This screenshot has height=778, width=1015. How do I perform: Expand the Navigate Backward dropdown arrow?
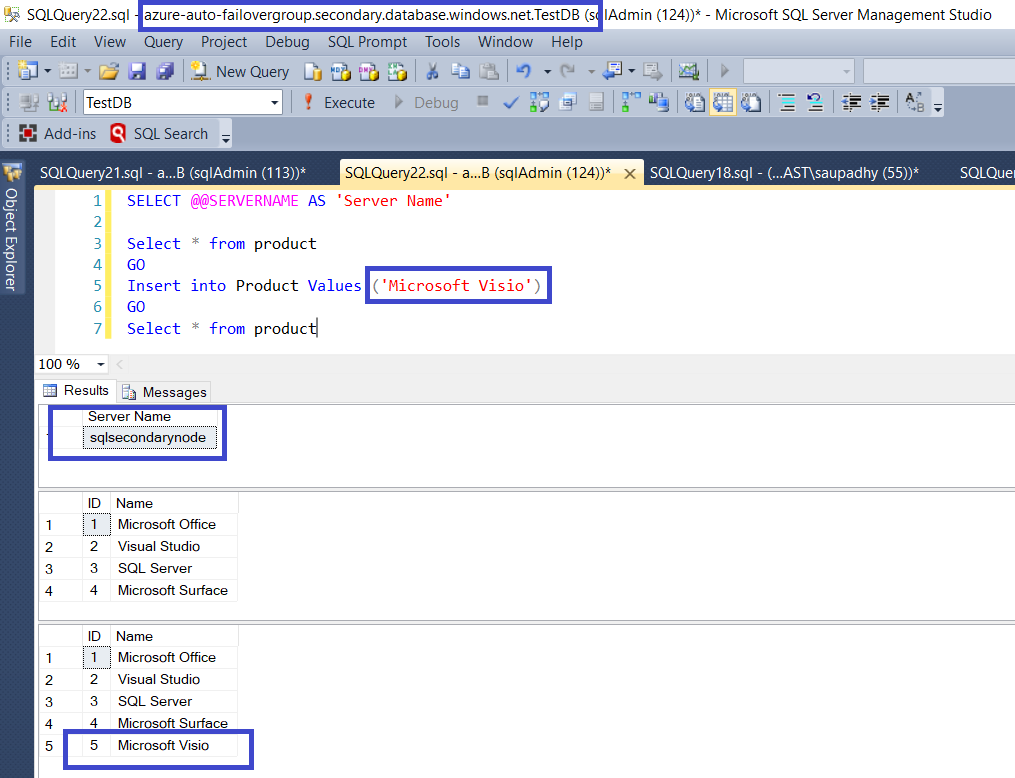point(631,71)
